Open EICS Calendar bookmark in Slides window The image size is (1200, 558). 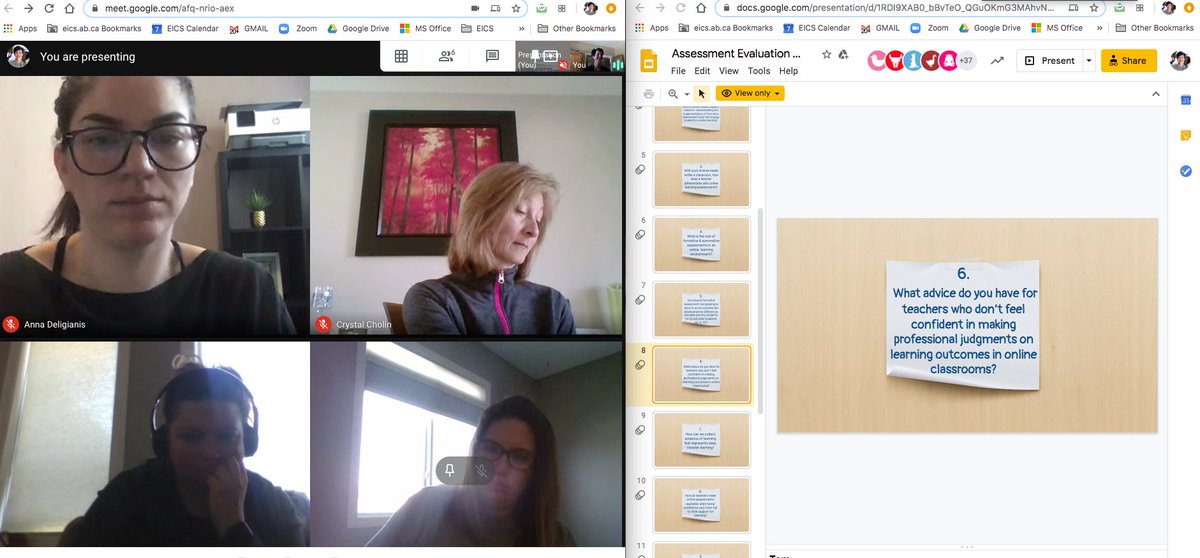coord(817,28)
